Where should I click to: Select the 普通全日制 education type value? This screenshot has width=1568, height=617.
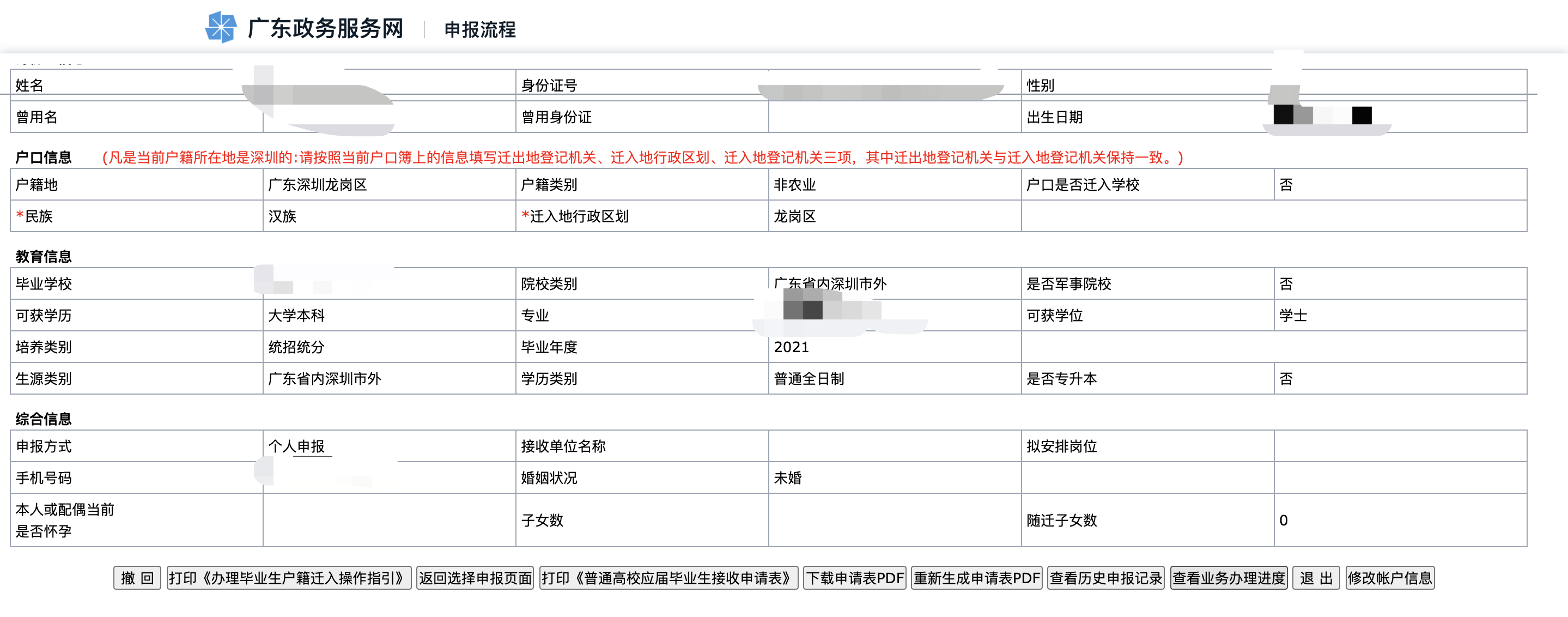click(x=809, y=379)
